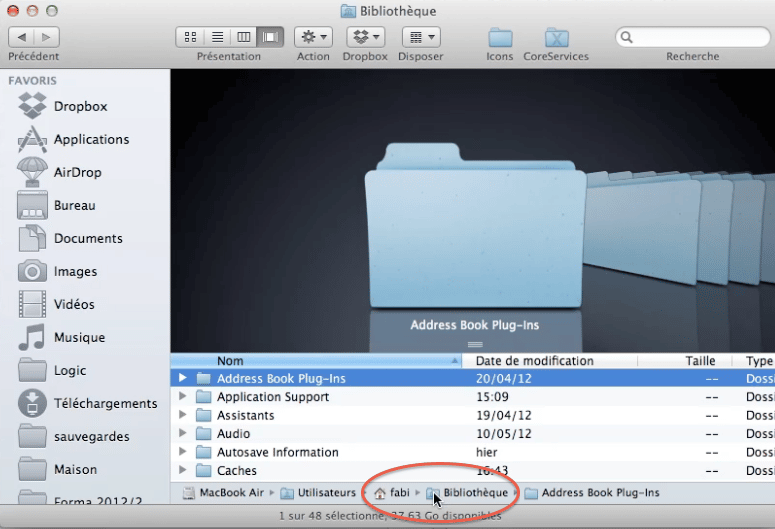
Task: Expand the Application Support folder
Action: point(182,397)
